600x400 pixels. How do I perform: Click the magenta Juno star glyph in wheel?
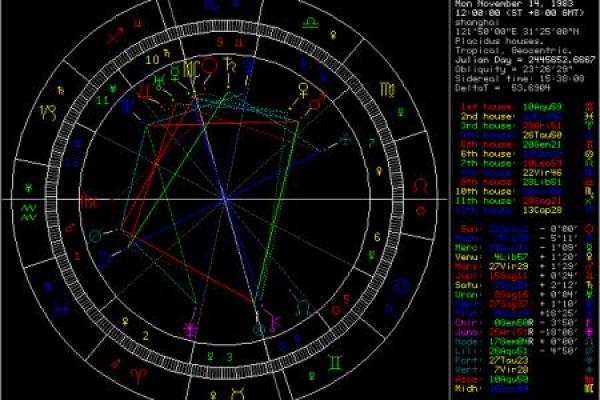point(191,330)
